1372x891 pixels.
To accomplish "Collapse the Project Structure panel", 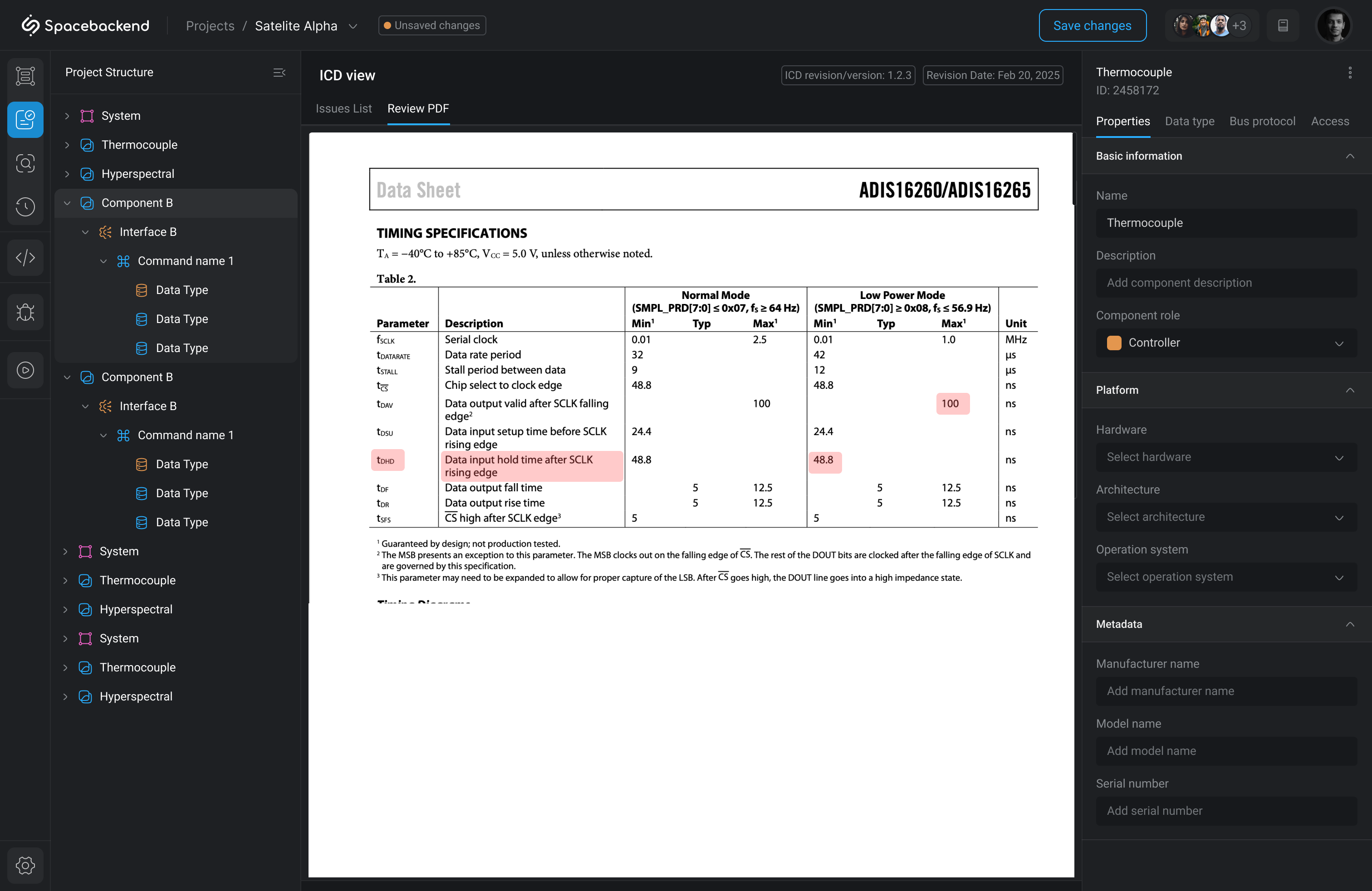I will (279, 73).
